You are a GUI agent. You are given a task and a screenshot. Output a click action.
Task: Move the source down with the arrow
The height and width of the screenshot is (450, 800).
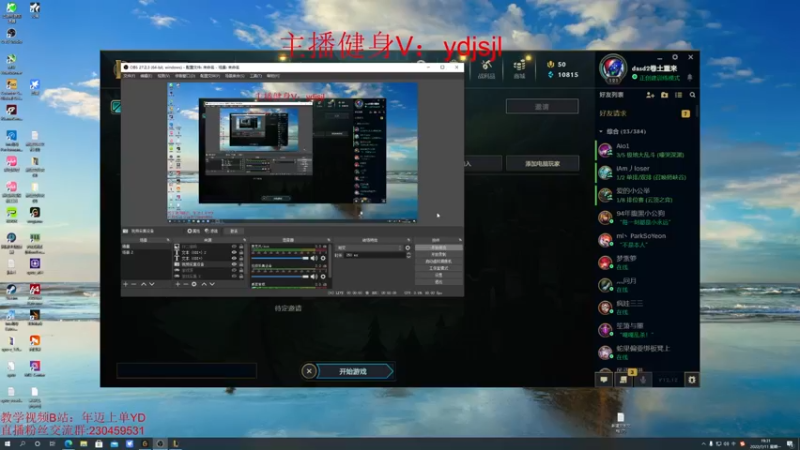point(212,284)
